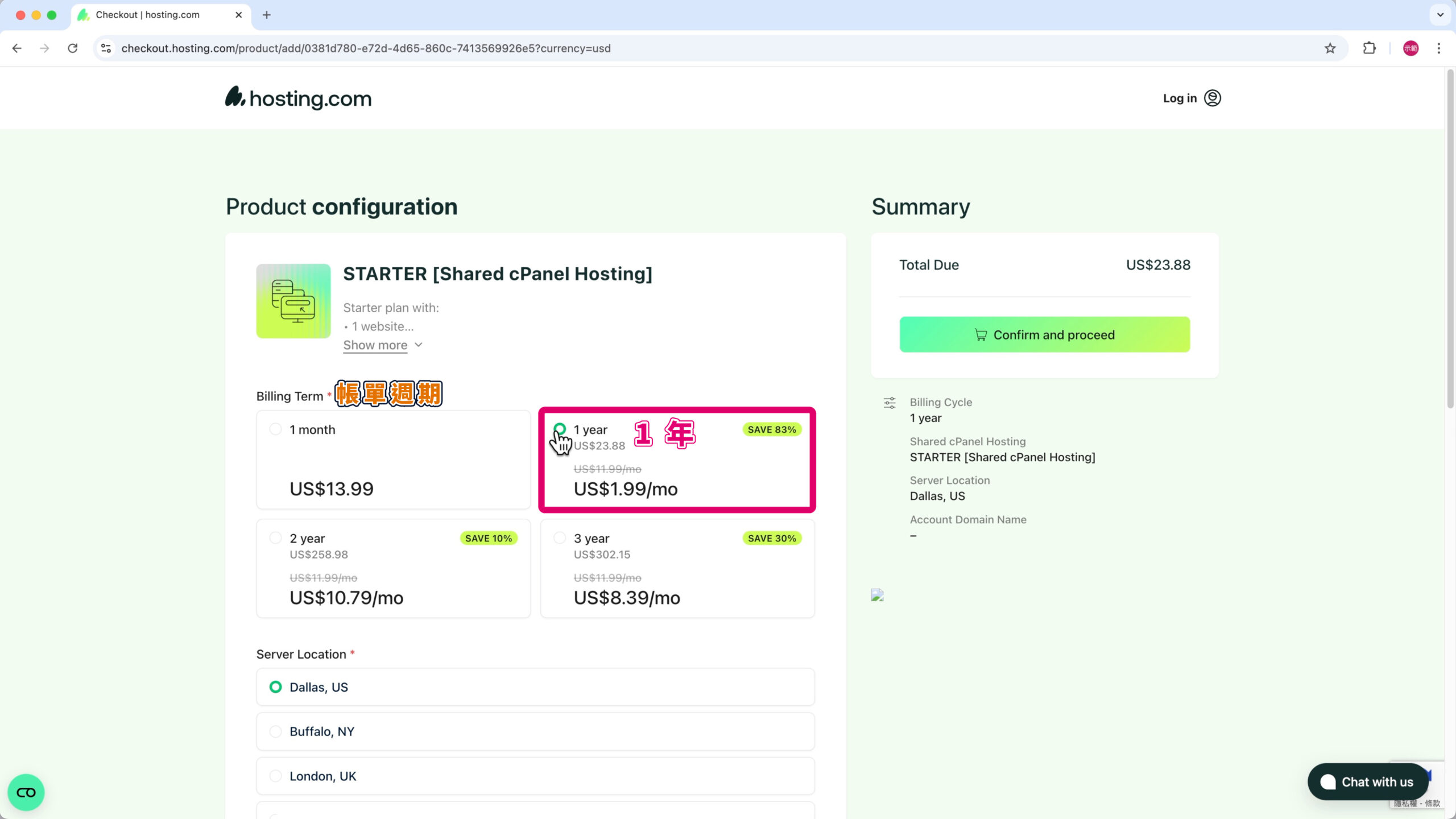Click the browser forward arrow
Screen dimensions: 1456x819
(44, 48)
